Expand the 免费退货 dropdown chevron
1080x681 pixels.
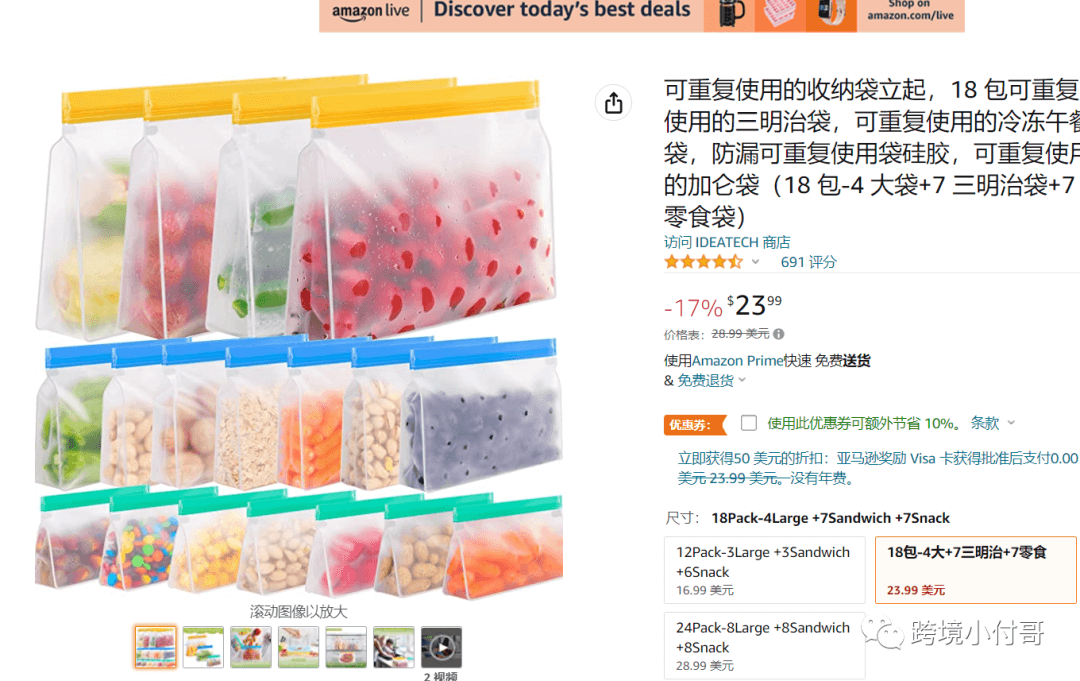point(742,380)
